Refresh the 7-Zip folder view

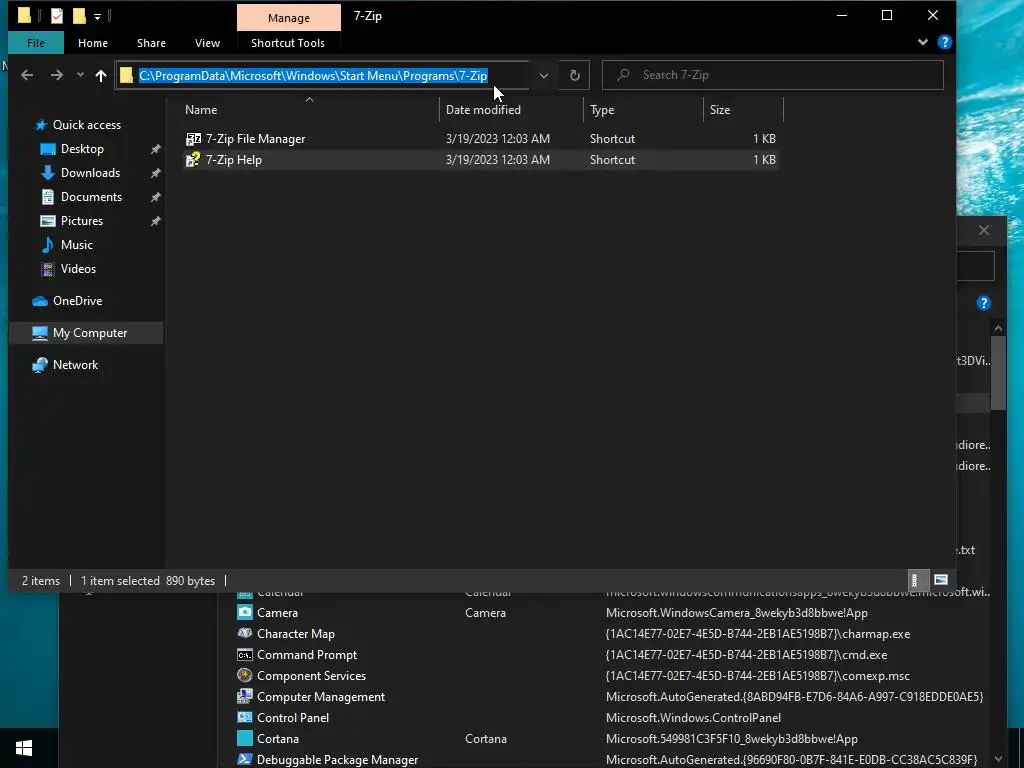(575, 75)
